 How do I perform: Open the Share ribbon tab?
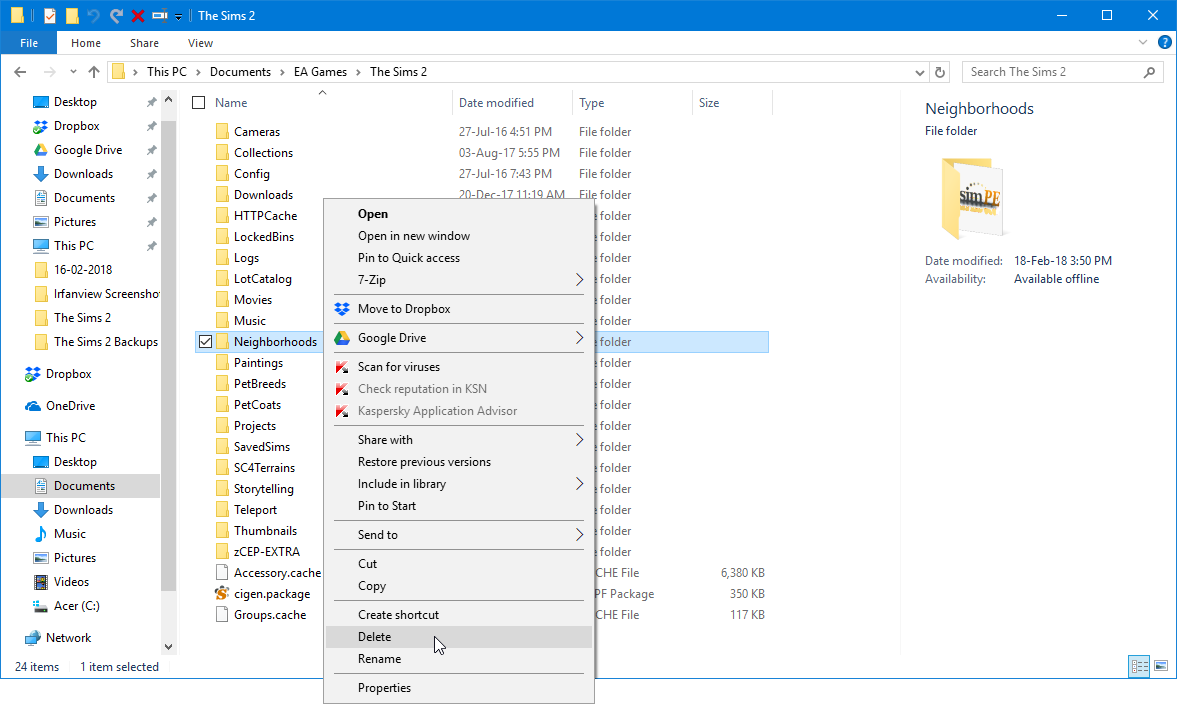coord(144,43)
